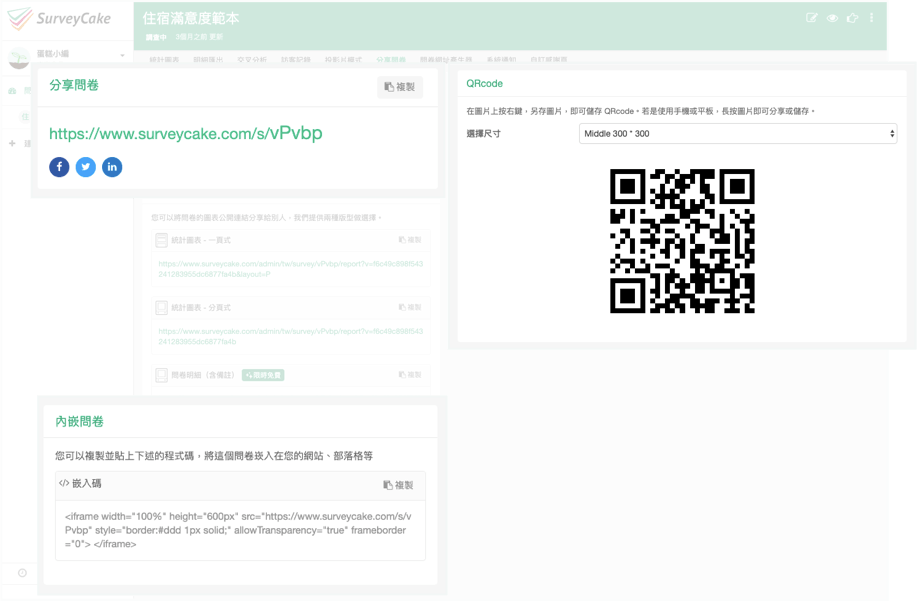The height and width of the screenshot is (601, 917).
Task: Click the 調查中 status label
Action: coord(156,37)
